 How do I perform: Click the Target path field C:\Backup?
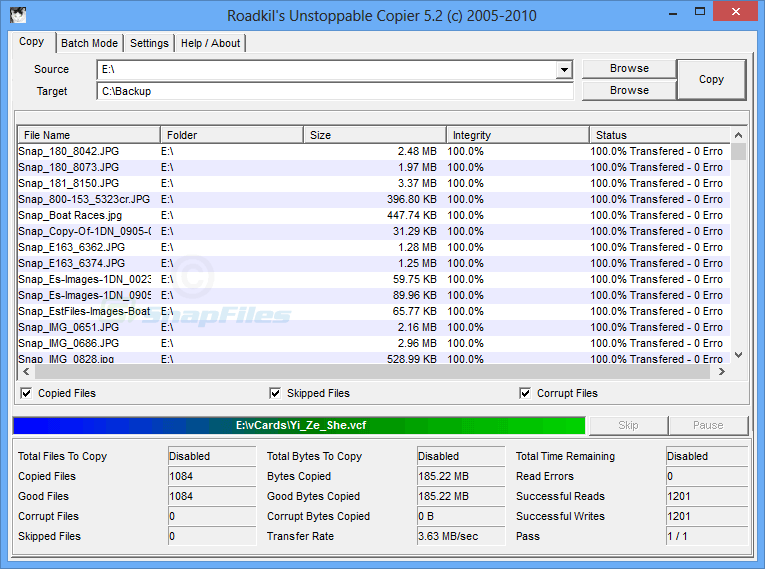[335, 91]
